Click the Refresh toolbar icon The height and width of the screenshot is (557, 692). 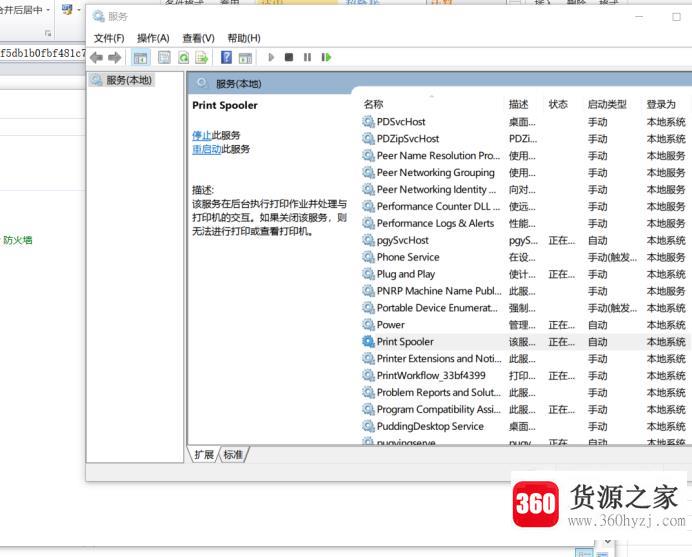click(x=184, y=57)
